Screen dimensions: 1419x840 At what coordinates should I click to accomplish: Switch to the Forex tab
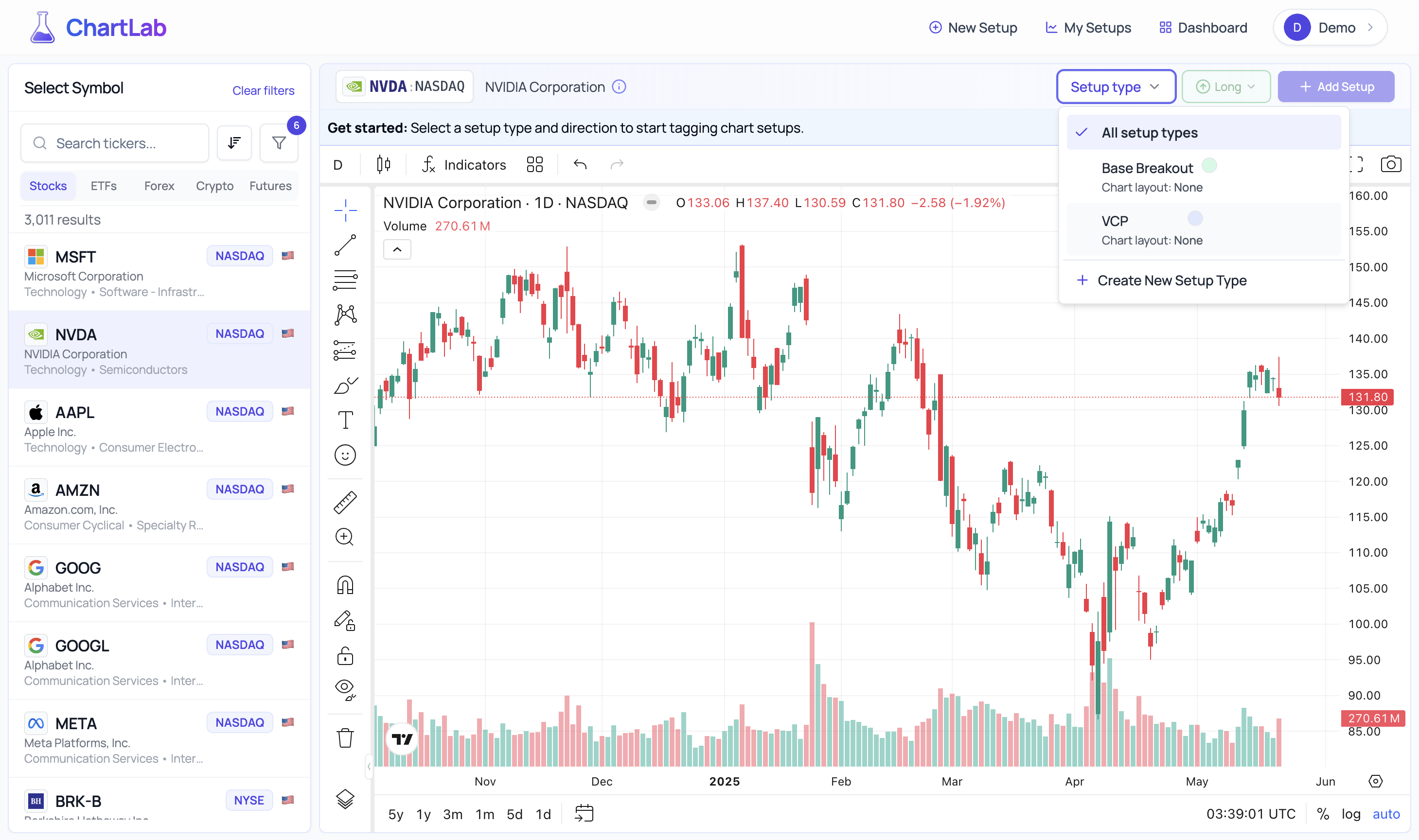coord(159,186)
